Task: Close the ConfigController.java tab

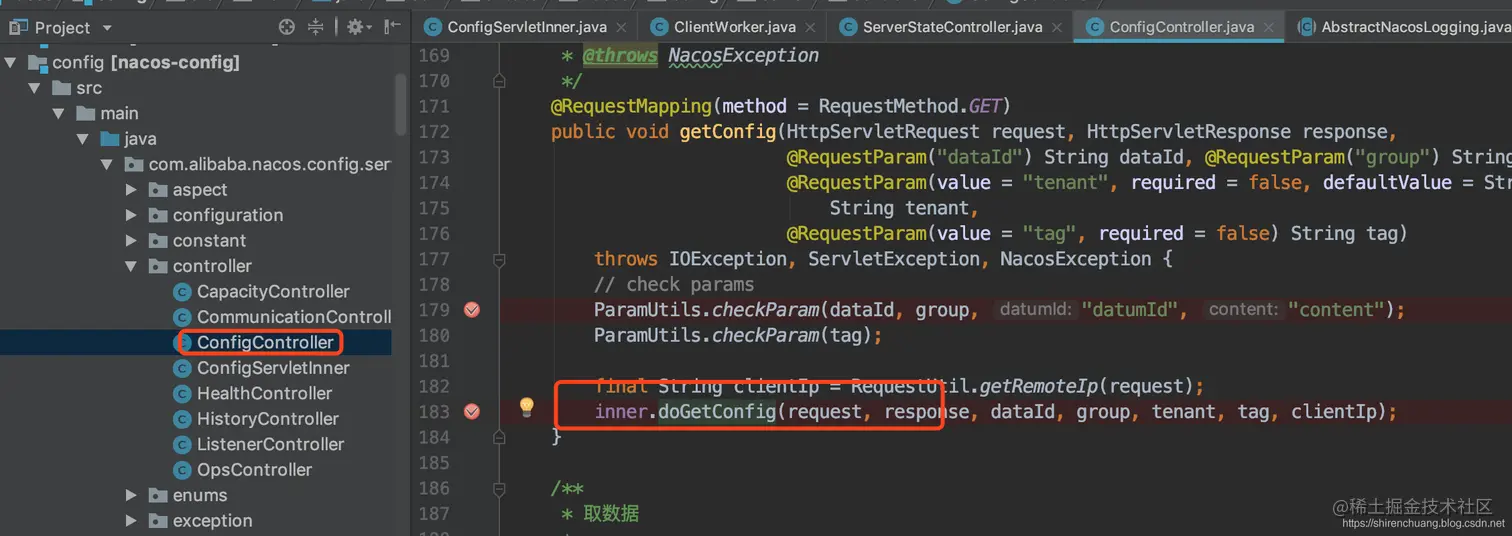Action: 1269,28
